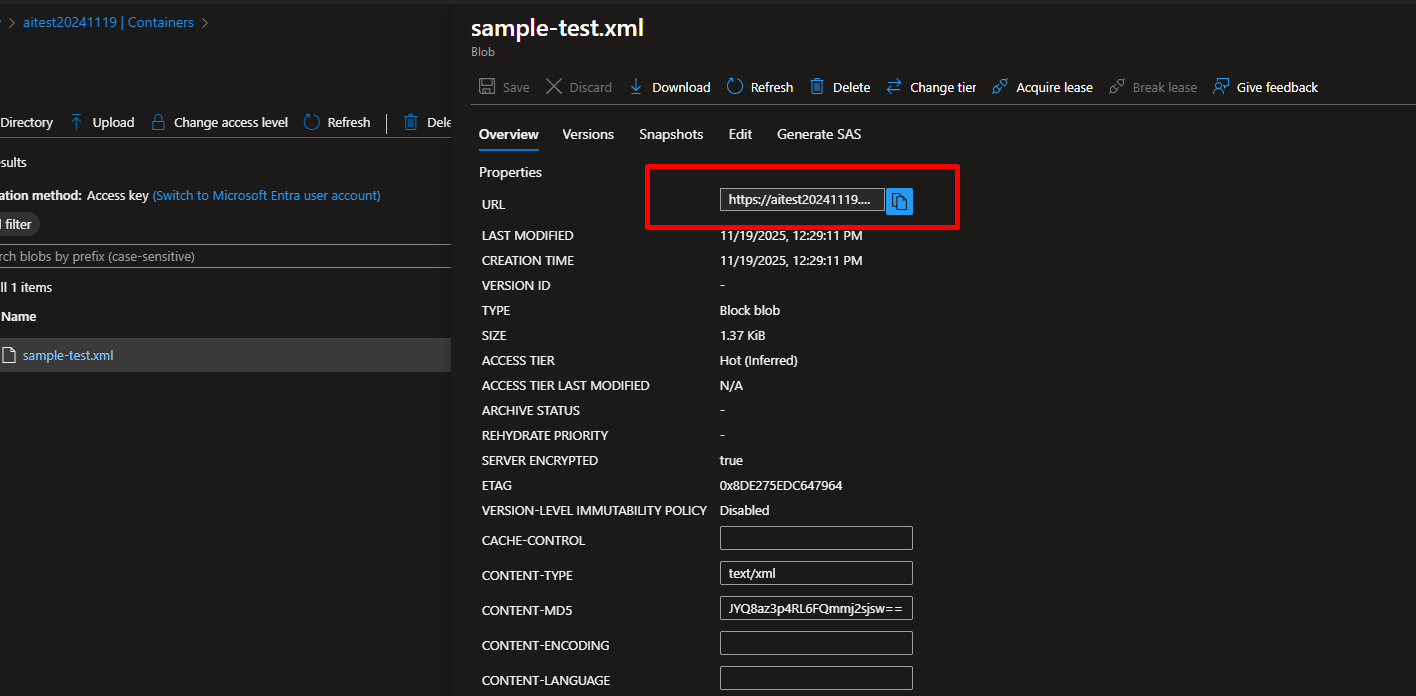
Task: Click the Delete trash icon for blob
Action: [817, 87]
